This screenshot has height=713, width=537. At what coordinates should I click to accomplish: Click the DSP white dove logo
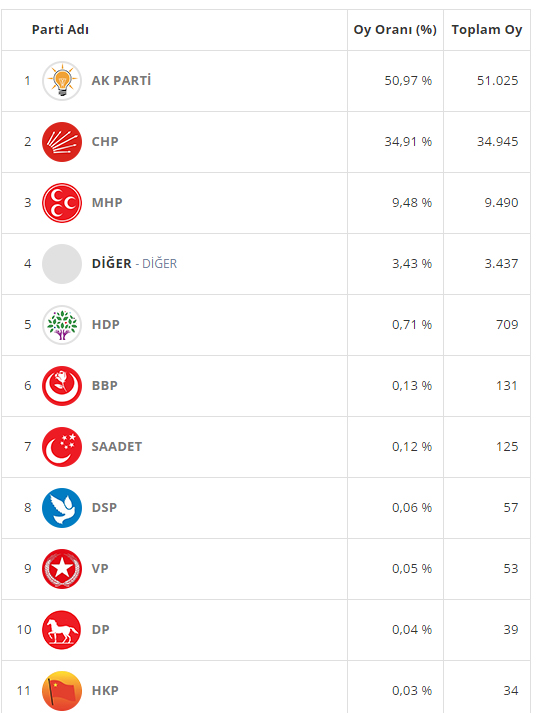(62, 507)
